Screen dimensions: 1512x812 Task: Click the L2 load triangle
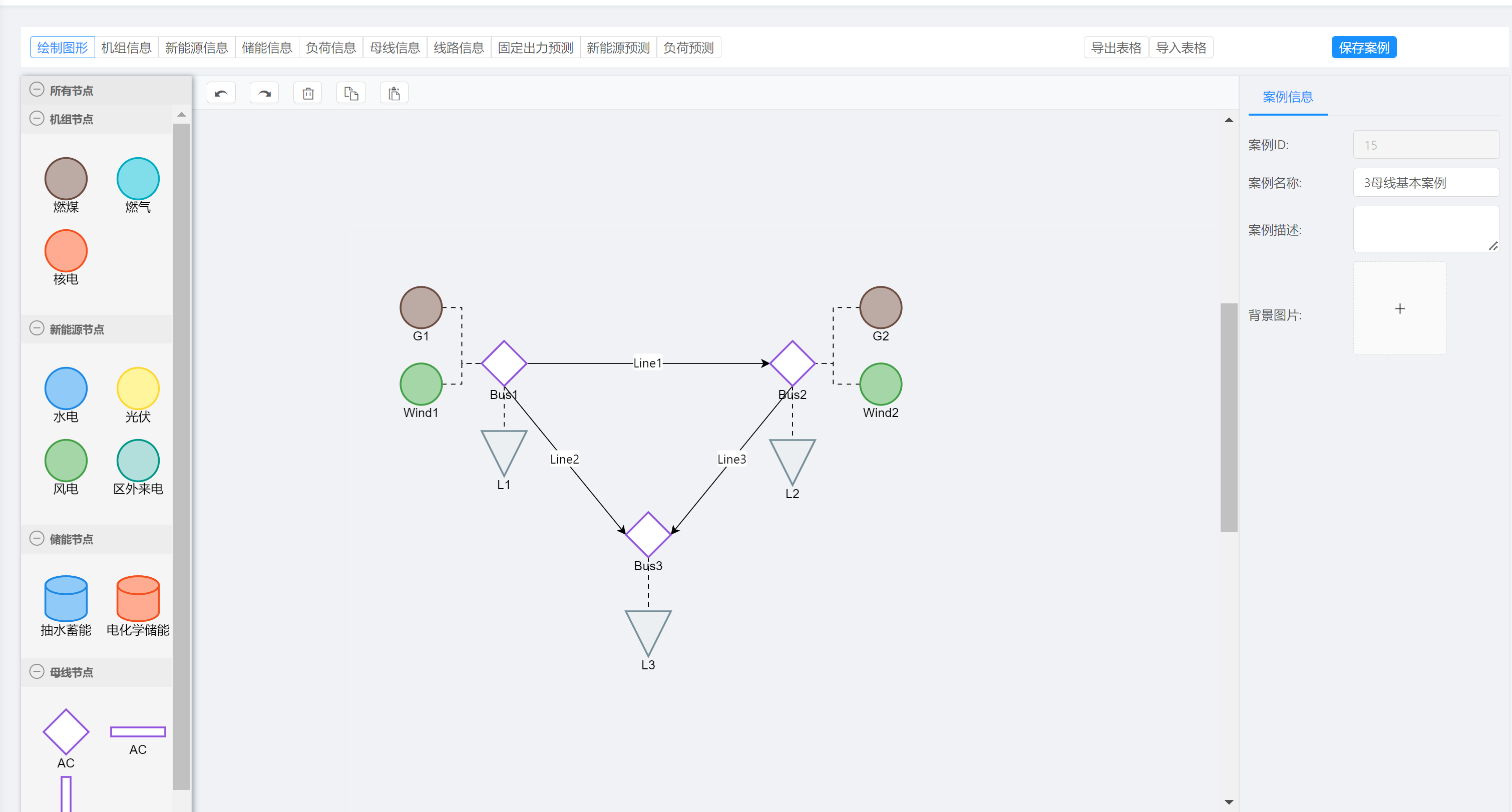(x=793, y=460)
